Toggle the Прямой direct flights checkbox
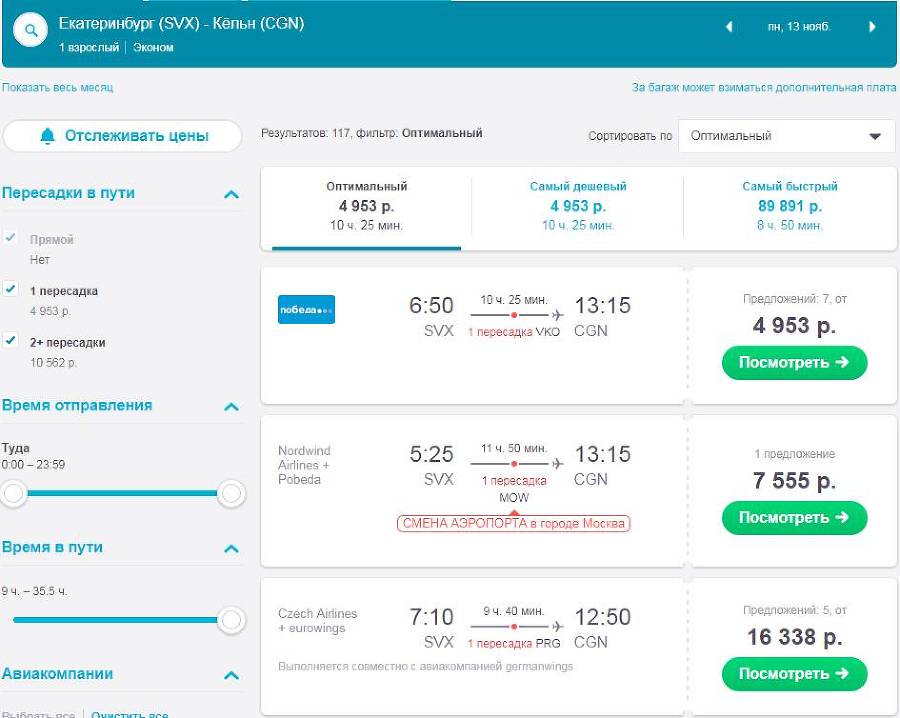Screen dimensions: 900x718 point(11,238)
